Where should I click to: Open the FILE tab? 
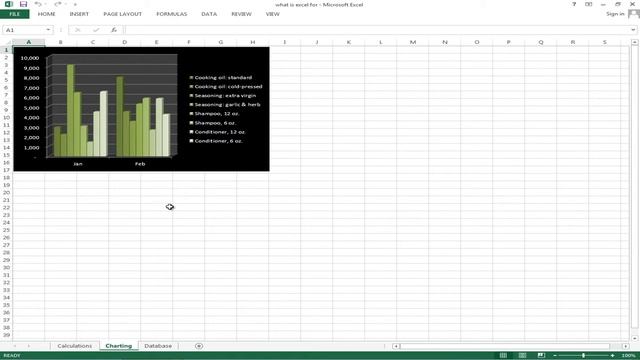click(14, 14)
